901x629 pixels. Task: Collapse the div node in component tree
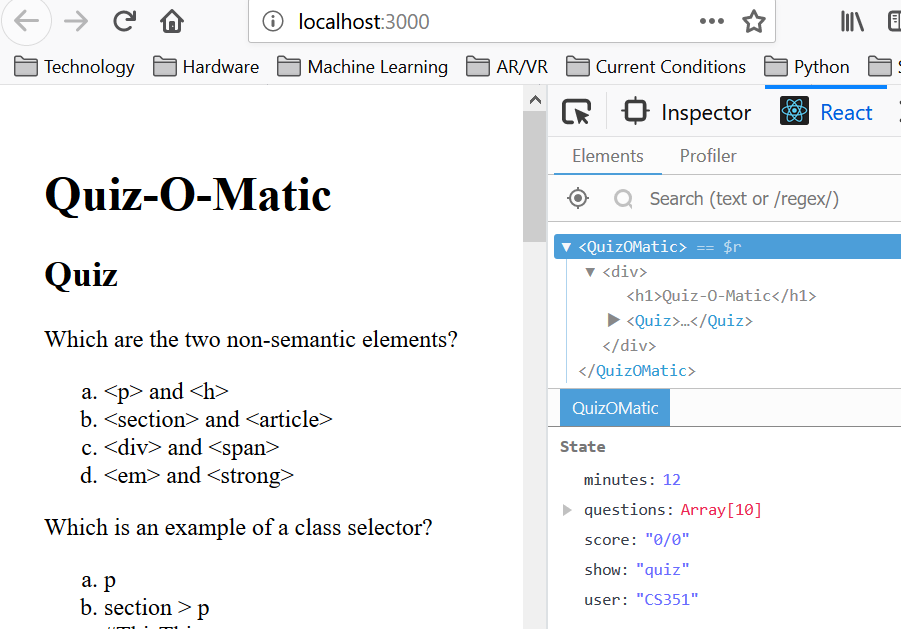click(x=590, y=272)
